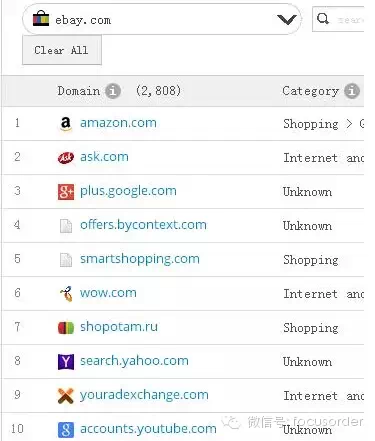
Task: Click the youradexchange orange X icon
Action: [66, 396]
